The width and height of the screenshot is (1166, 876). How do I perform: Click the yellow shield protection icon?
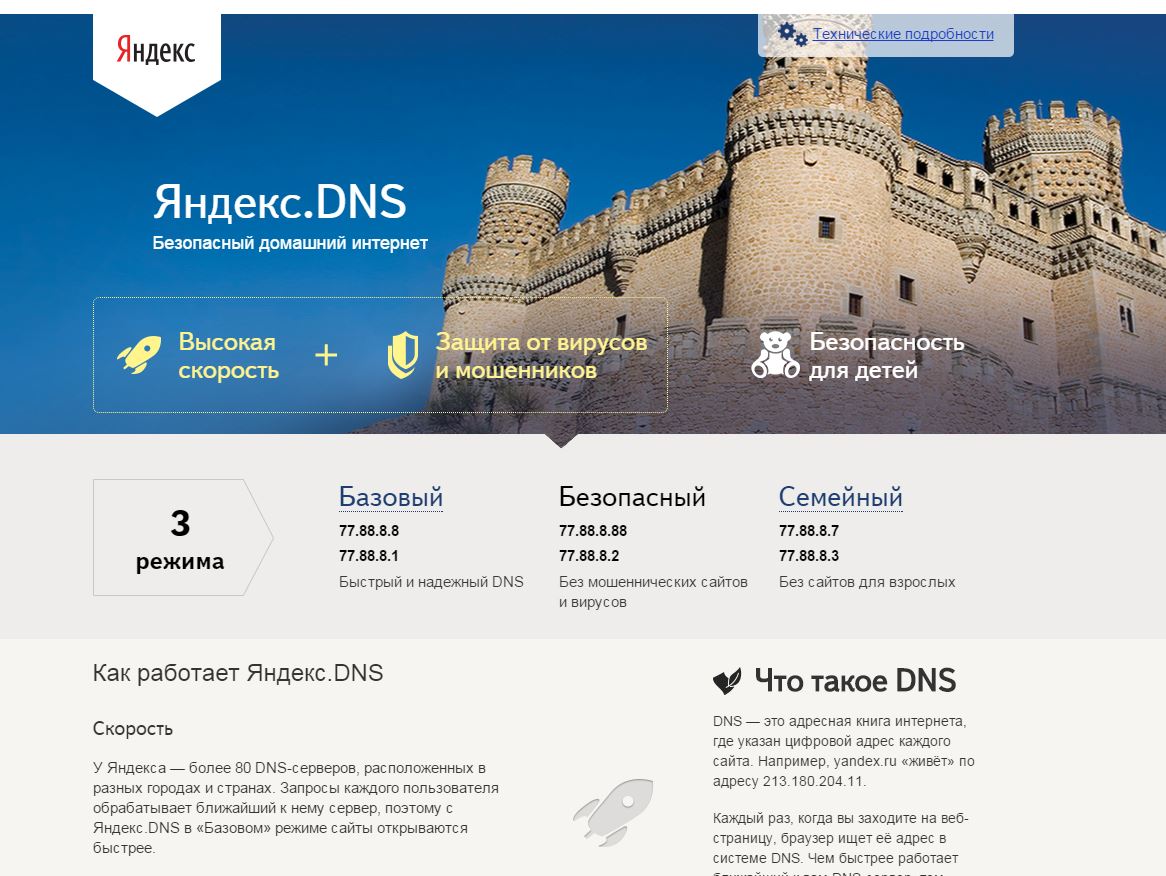coord(402,355)
